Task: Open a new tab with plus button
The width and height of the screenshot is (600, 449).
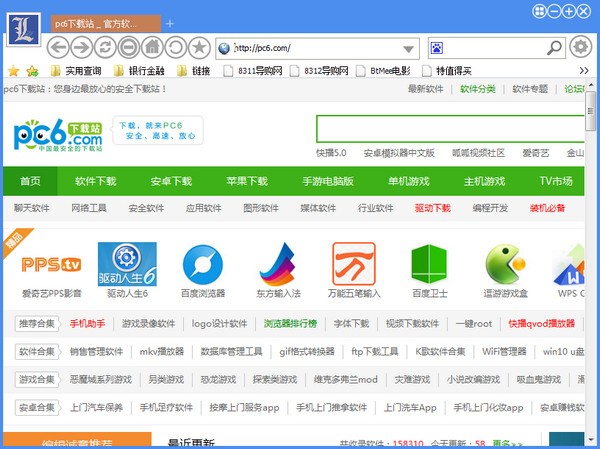Action: click(169, 22)
